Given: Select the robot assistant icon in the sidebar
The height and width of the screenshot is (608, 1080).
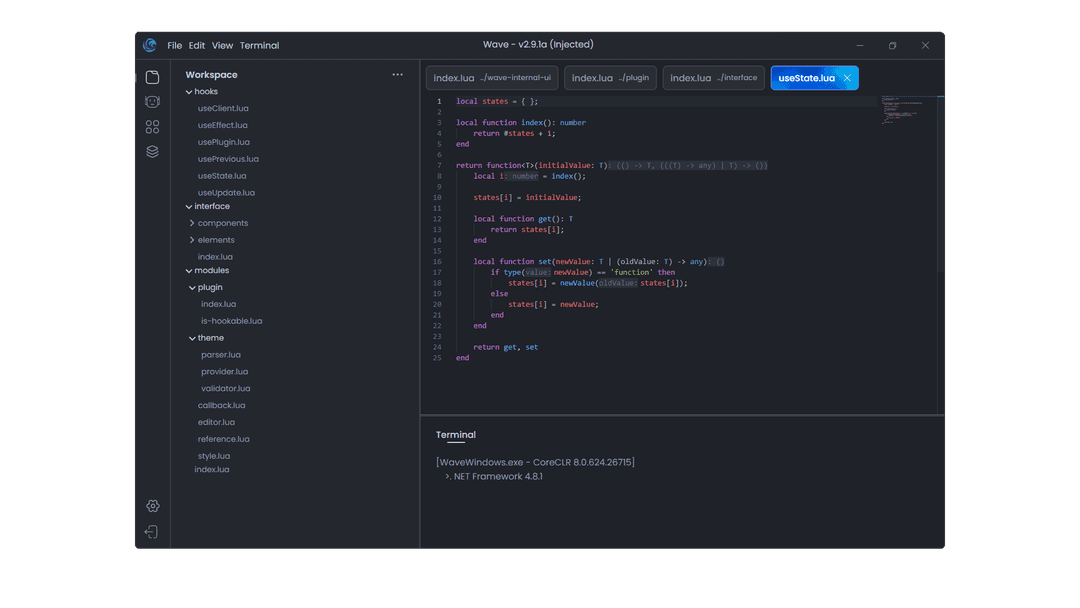Looking at the screenshot, I should click(x=152, y=101).
